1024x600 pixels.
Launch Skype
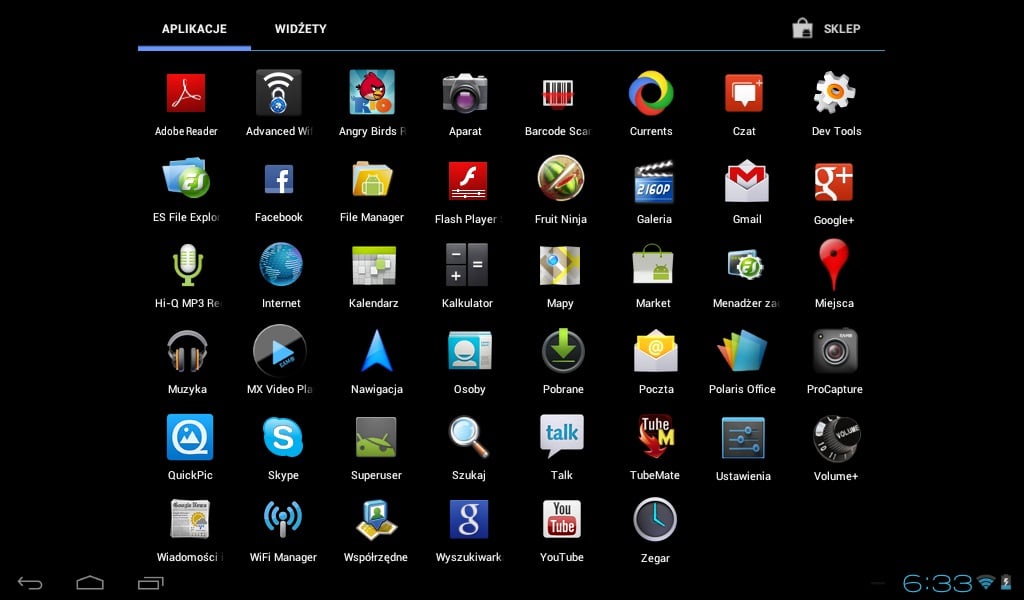point(283,437)
